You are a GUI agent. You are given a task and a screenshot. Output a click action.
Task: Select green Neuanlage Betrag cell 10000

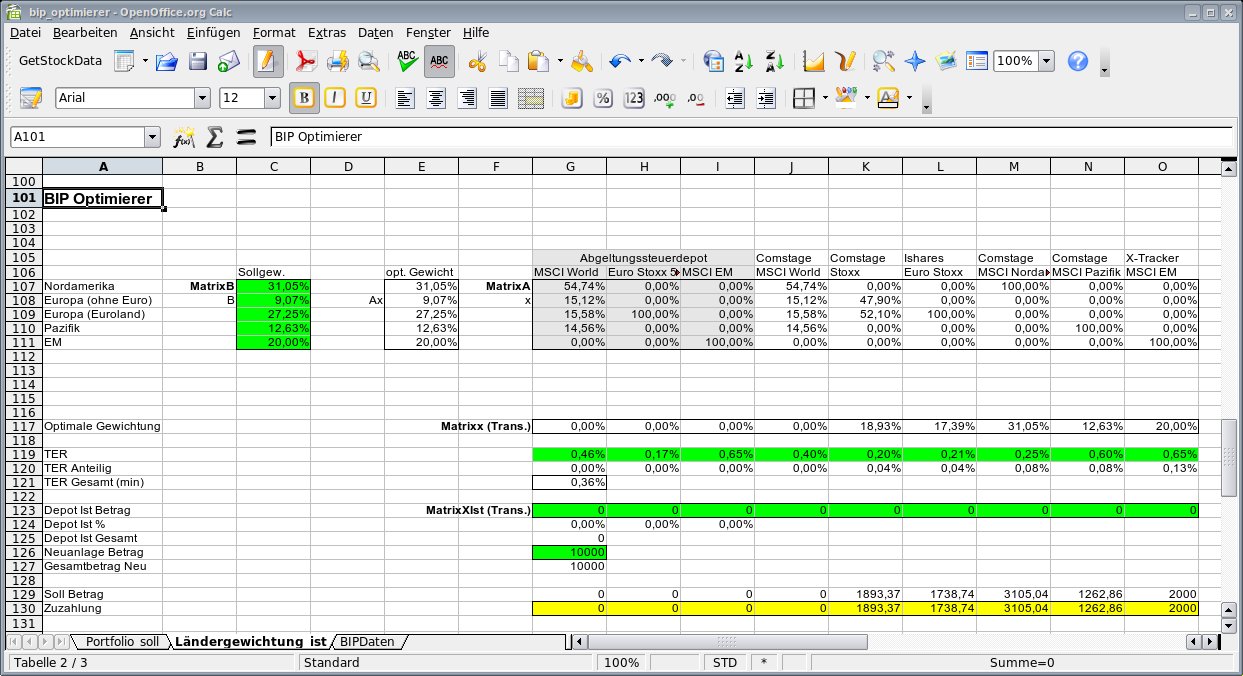coord(570,552)
